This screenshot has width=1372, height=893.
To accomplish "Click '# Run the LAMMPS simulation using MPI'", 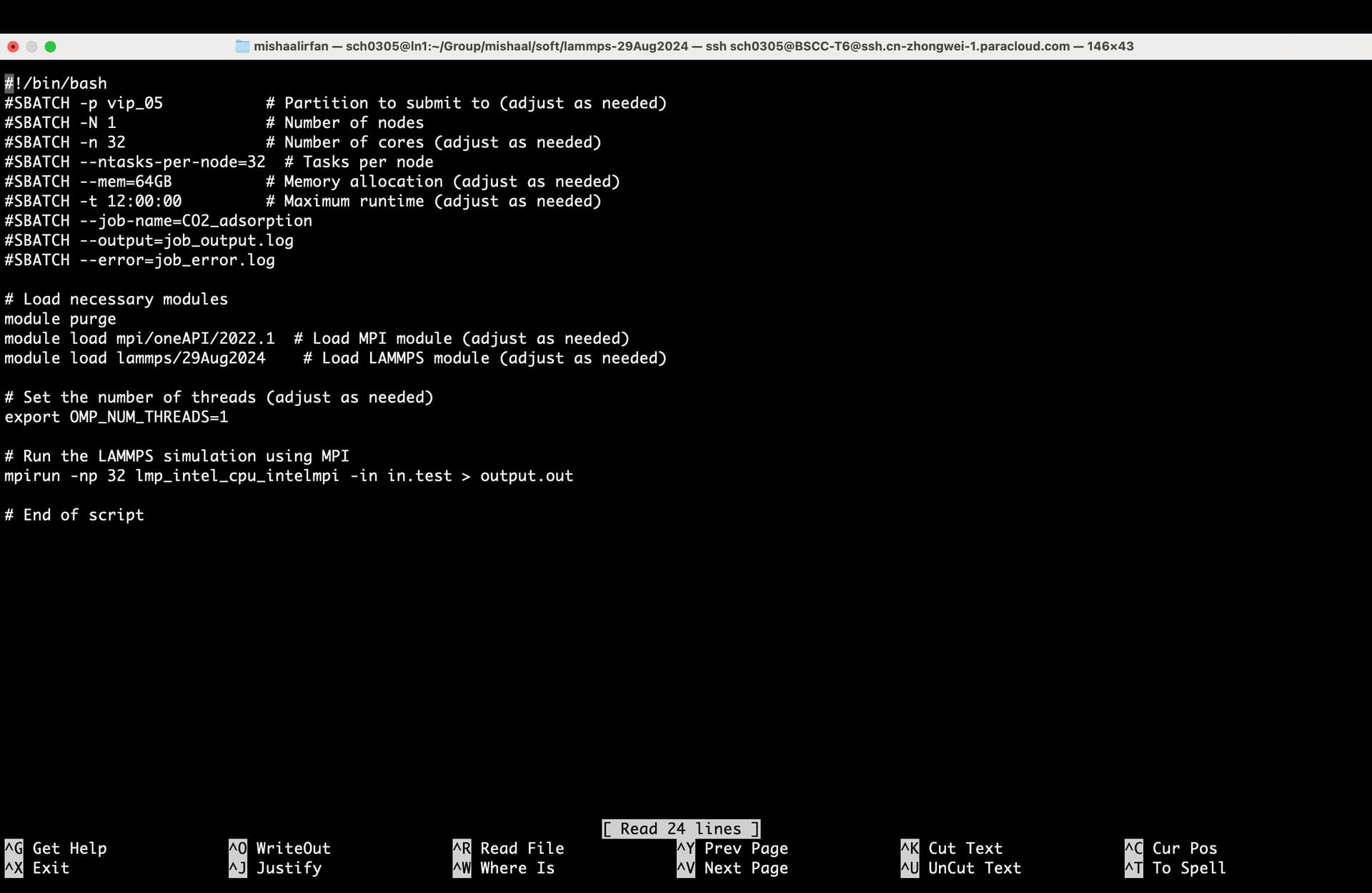I will tap(177, 456).
